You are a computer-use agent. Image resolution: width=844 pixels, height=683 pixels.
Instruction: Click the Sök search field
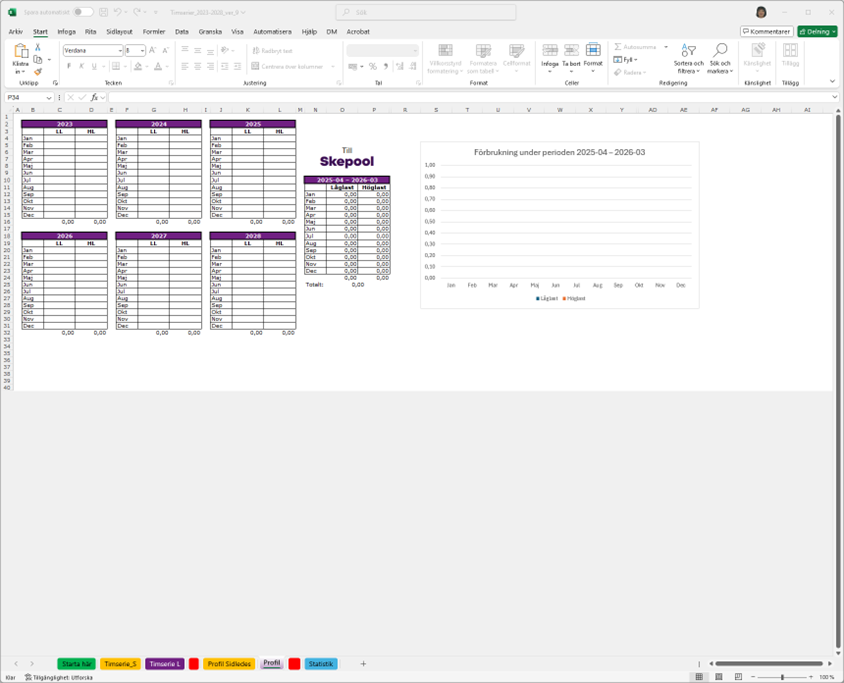pyautogui.click(x=425, y=13)
